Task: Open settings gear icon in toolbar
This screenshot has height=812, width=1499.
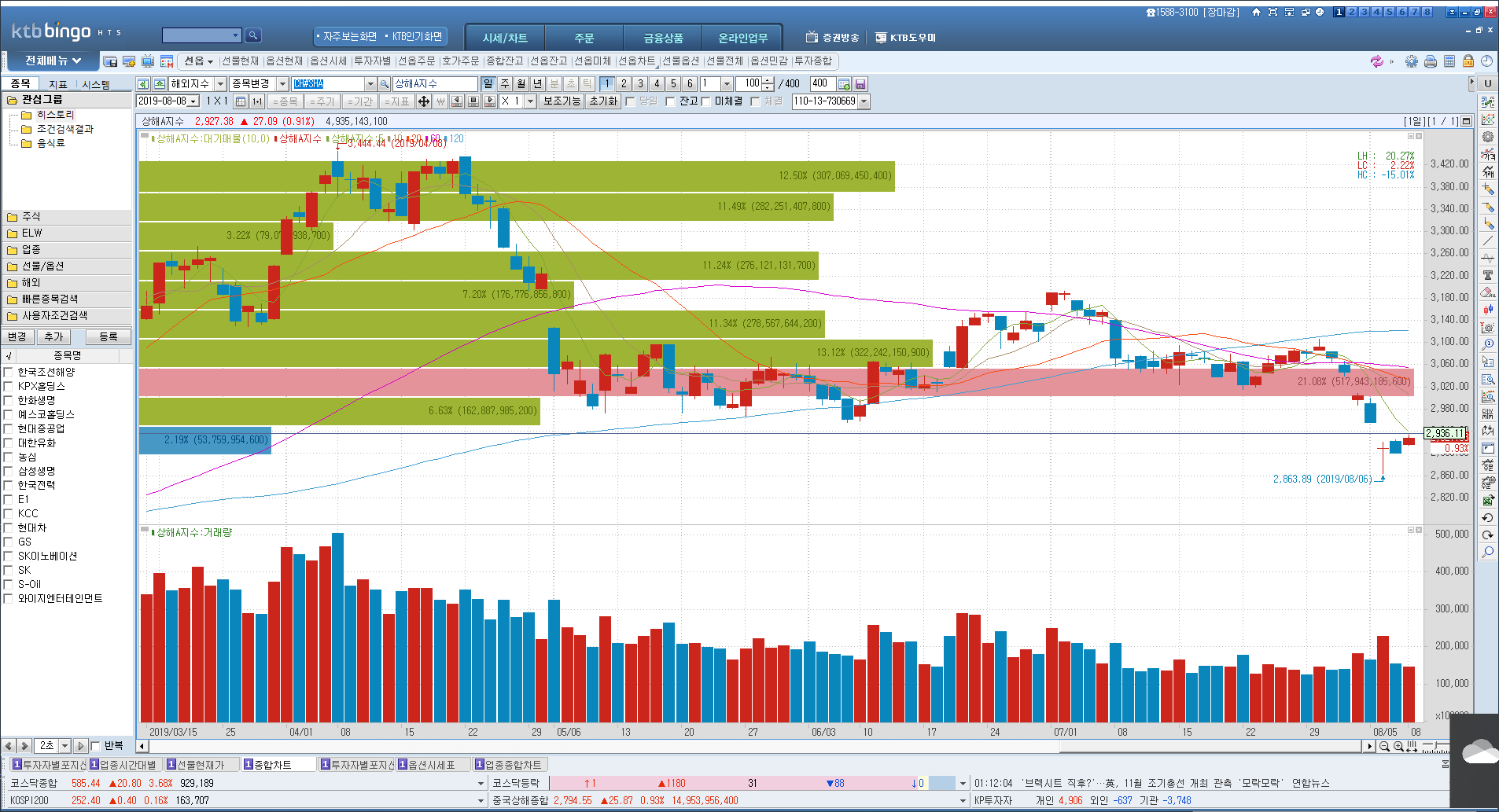Action: (x=1412, y=61)
